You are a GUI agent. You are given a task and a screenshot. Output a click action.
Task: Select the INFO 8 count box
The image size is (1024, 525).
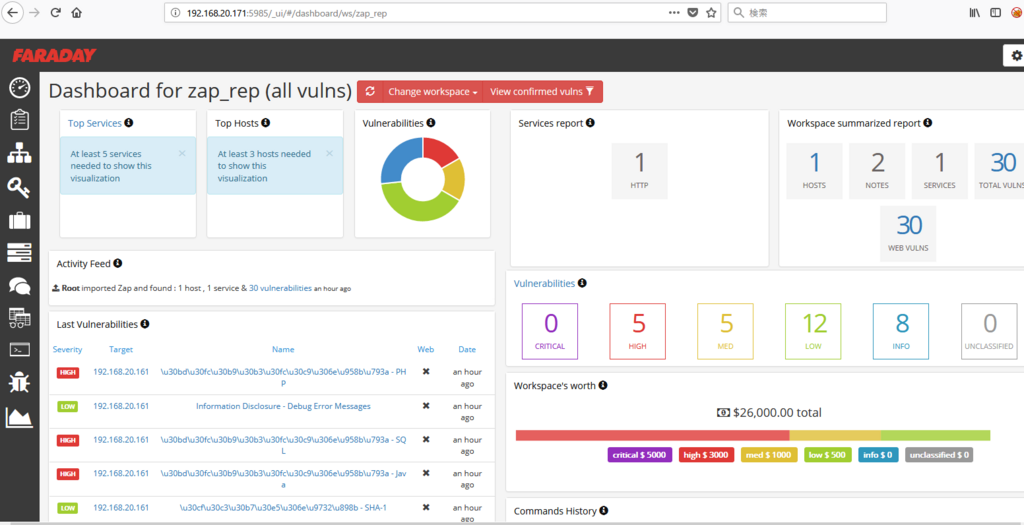pyautogui.click(x=901, y=331)
